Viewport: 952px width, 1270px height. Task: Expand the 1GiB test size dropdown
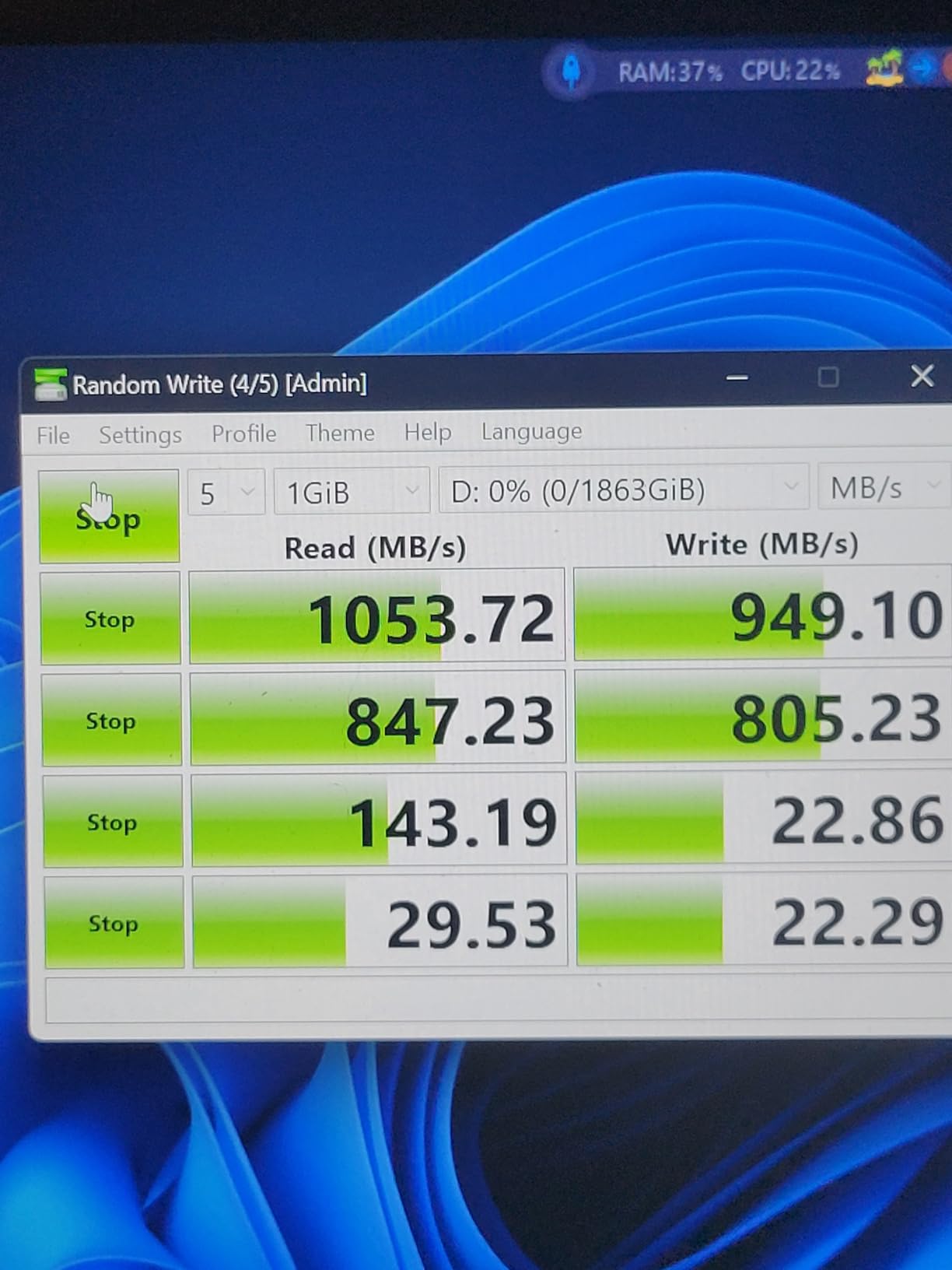pos(351,492)
